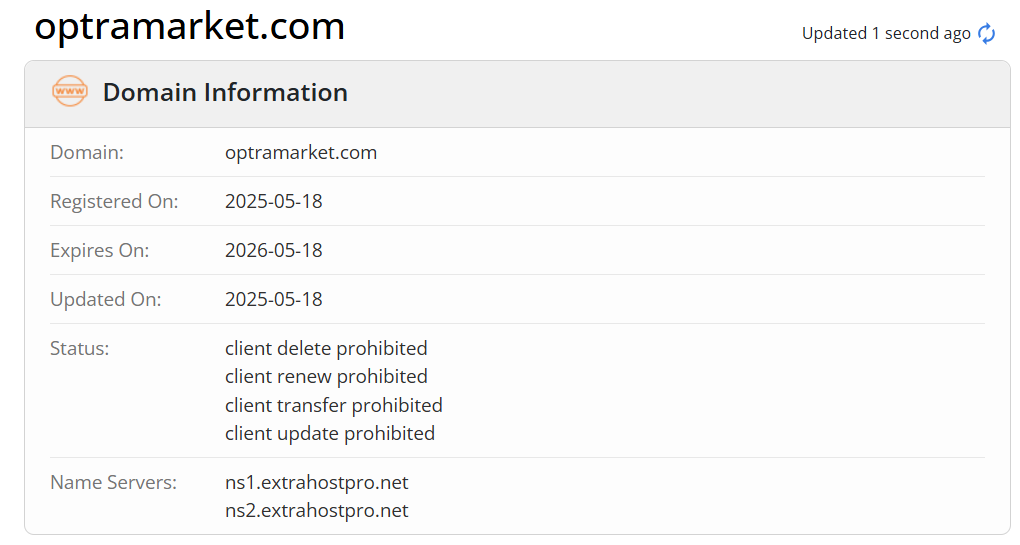Click the 'Name Servers:' label
This screenshot has height=545, width=1020.
[113, 483]
